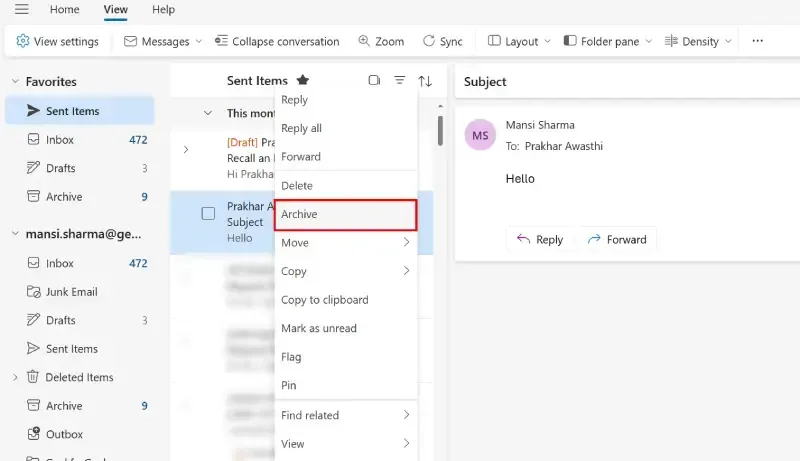Click the Hello message body text

point(520,178)
